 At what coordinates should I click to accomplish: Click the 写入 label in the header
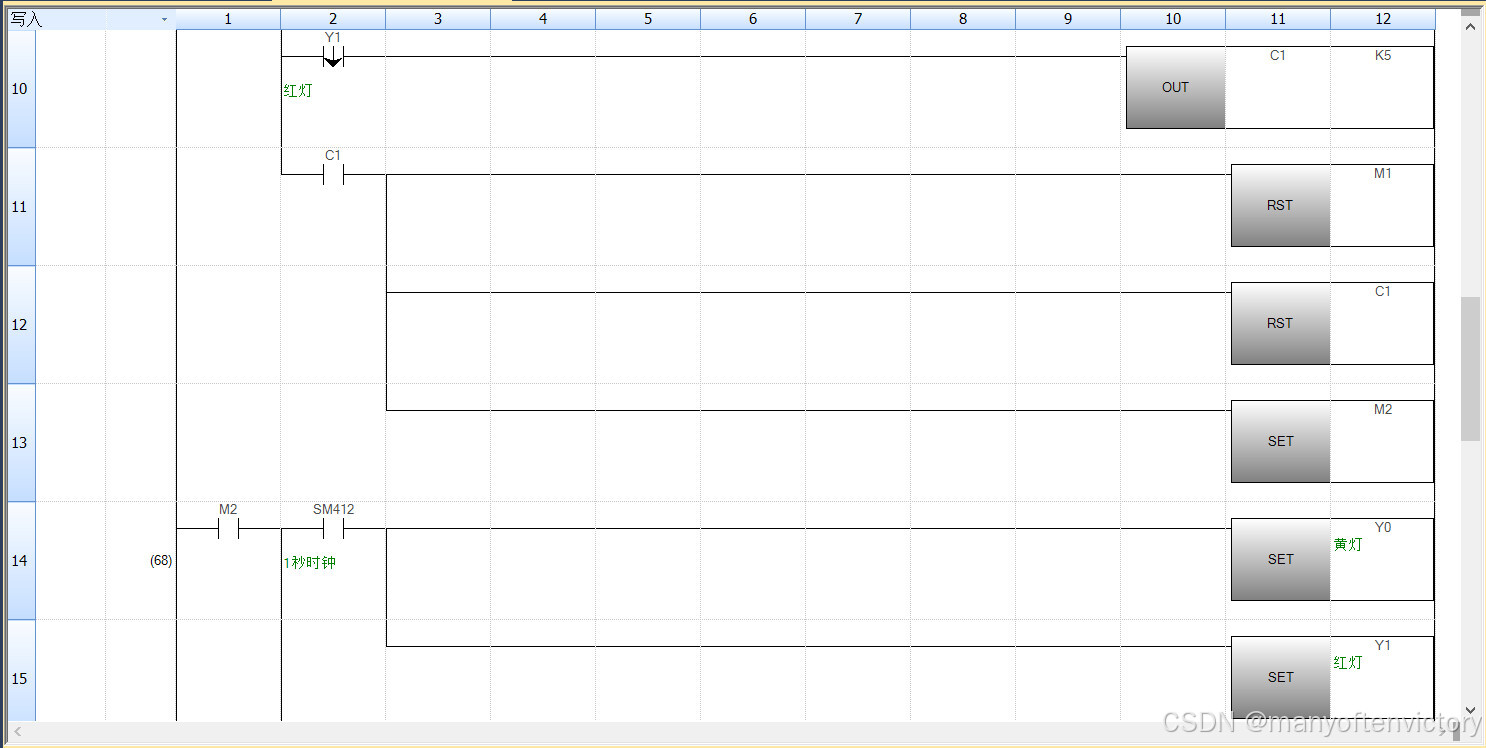26,19
